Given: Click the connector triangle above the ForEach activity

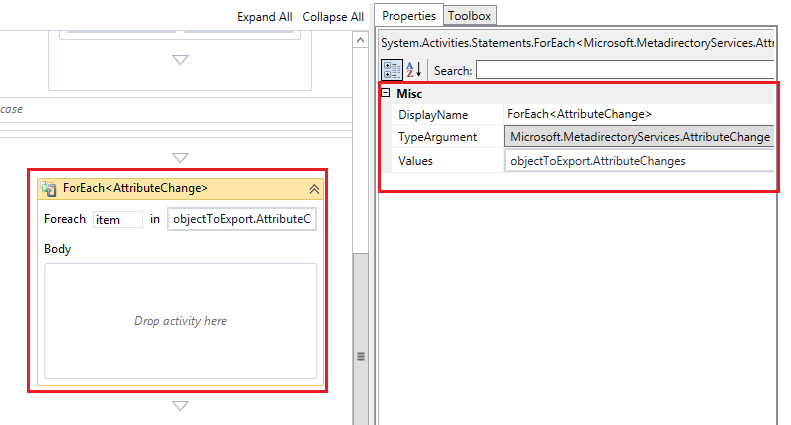Looking at the screenshot, I should (180, 157).
